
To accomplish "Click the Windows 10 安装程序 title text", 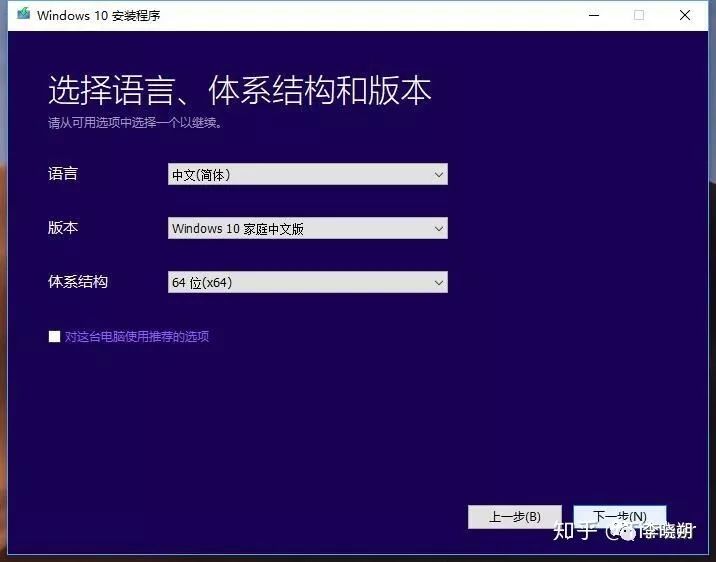I will pos(99,16).
